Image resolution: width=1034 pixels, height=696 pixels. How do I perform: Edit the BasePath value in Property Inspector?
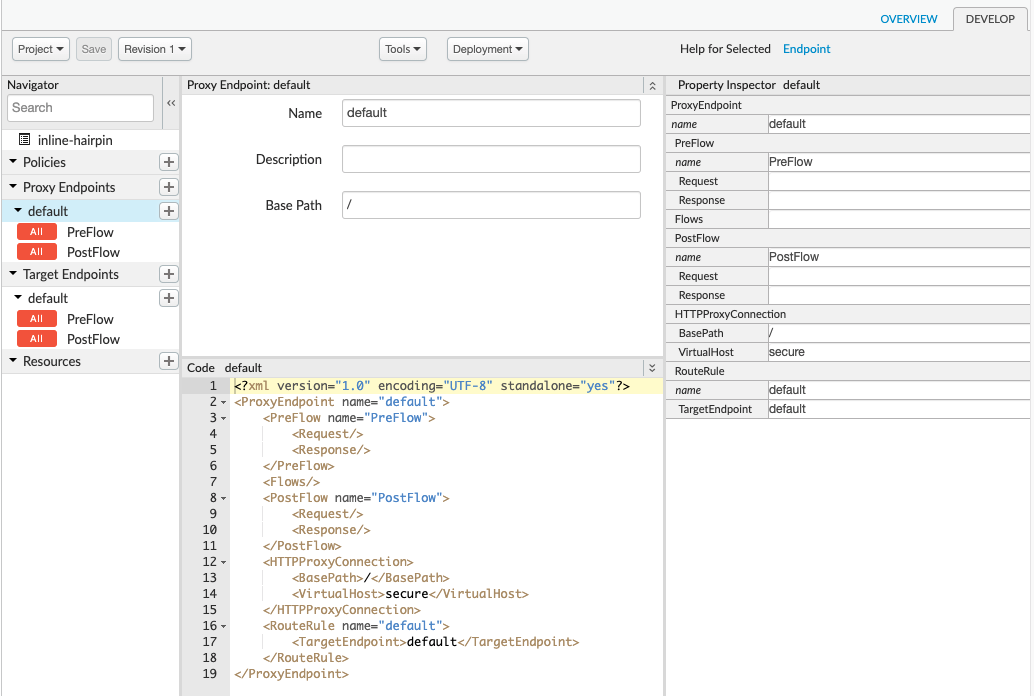[x=899, y=333]
